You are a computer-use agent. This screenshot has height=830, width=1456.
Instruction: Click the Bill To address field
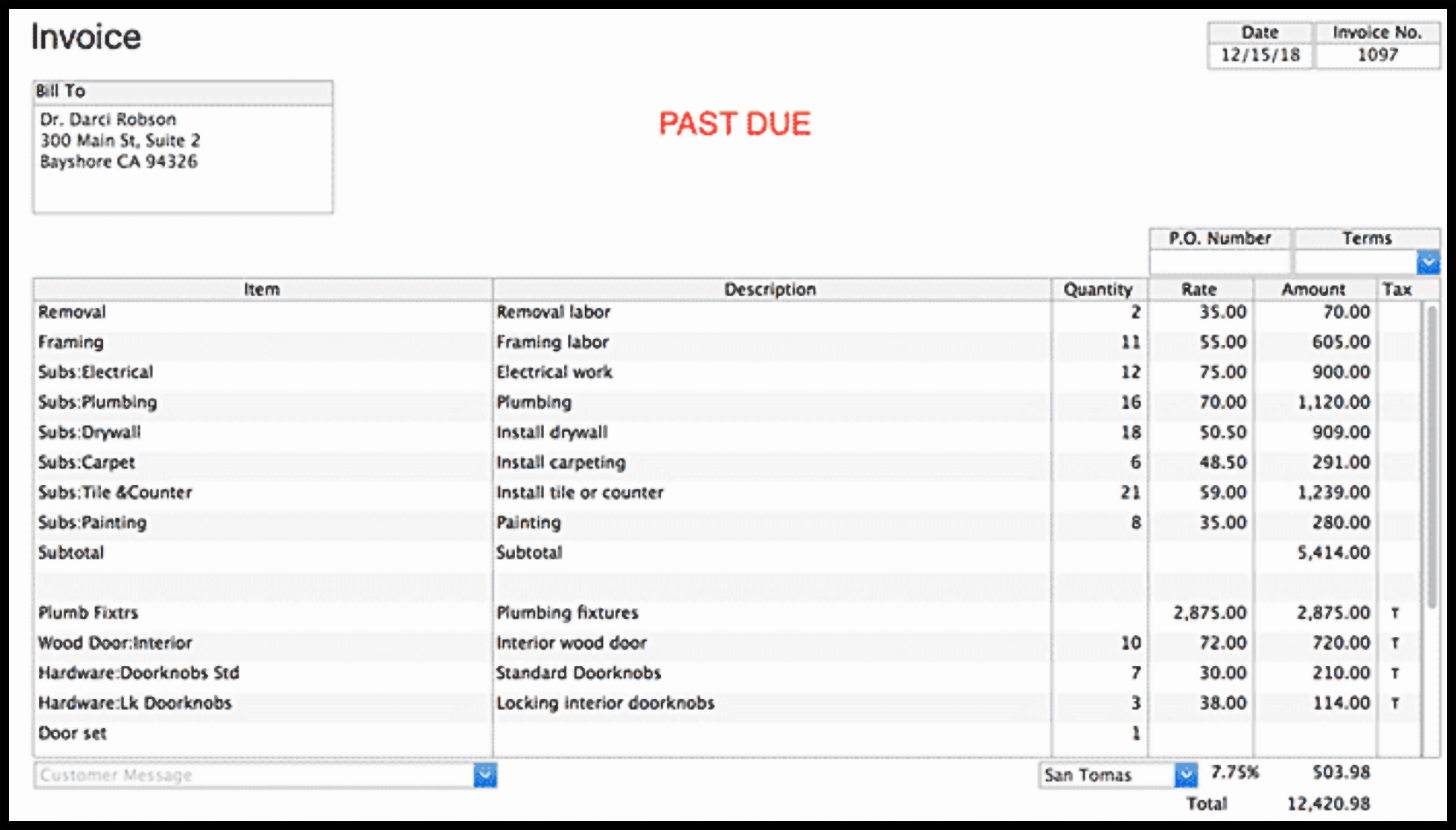(x=180, y=155)
